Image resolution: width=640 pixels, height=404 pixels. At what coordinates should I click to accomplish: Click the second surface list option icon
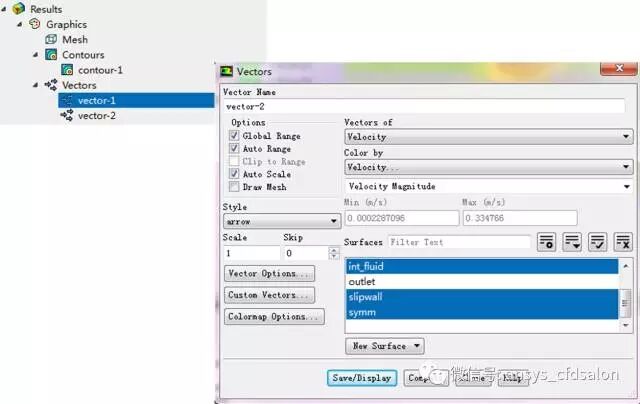point(572,241)
